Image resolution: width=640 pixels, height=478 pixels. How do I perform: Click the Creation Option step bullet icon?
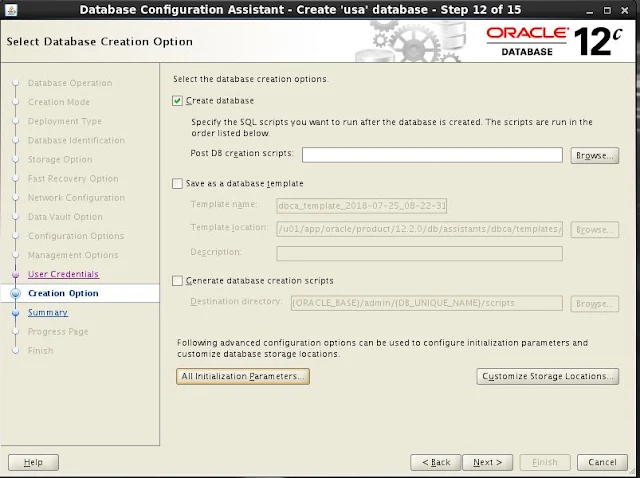[x=16, y=293]
